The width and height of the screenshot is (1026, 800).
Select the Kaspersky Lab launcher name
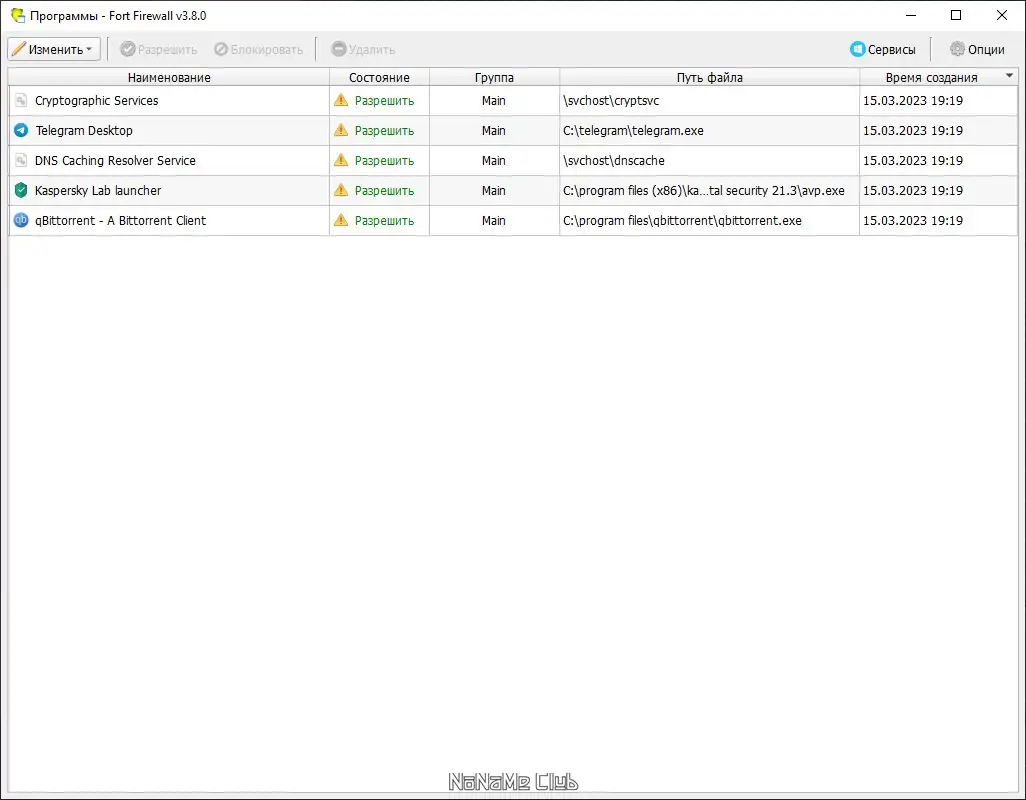coord(98,191)
